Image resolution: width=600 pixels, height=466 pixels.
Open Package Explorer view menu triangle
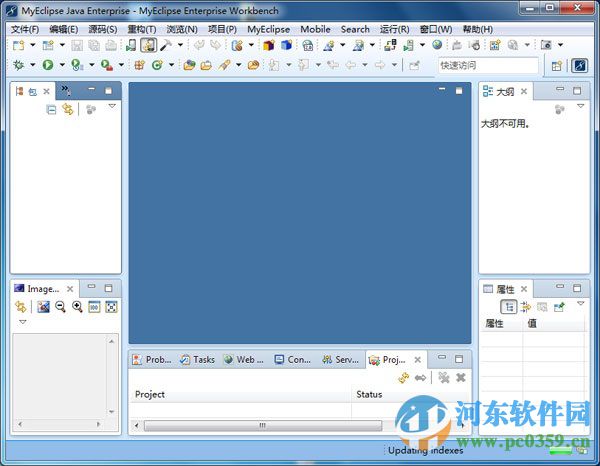click(112, 106)
